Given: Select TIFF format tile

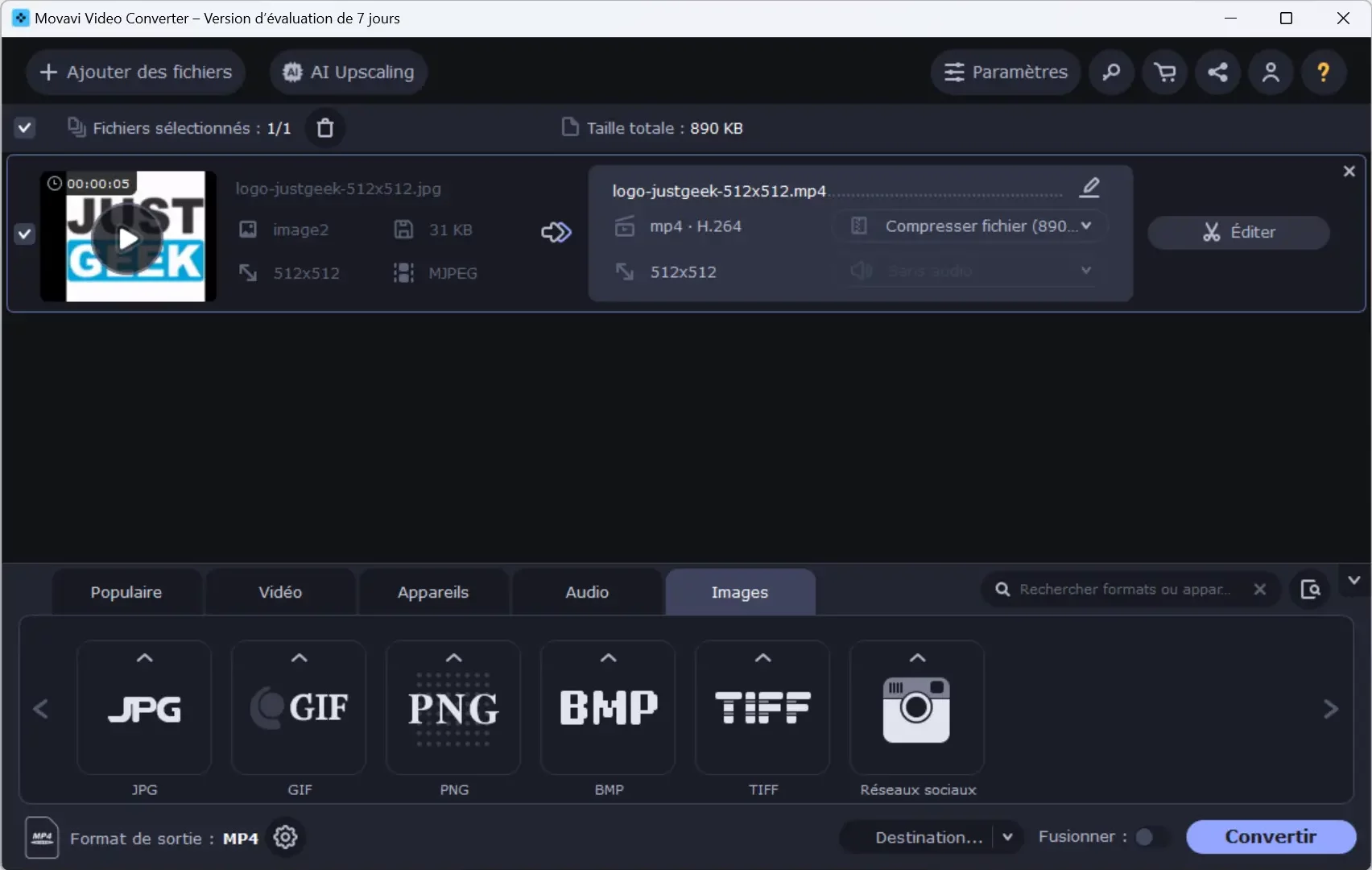Looking at the screenshot, I should tap(762, 707).
